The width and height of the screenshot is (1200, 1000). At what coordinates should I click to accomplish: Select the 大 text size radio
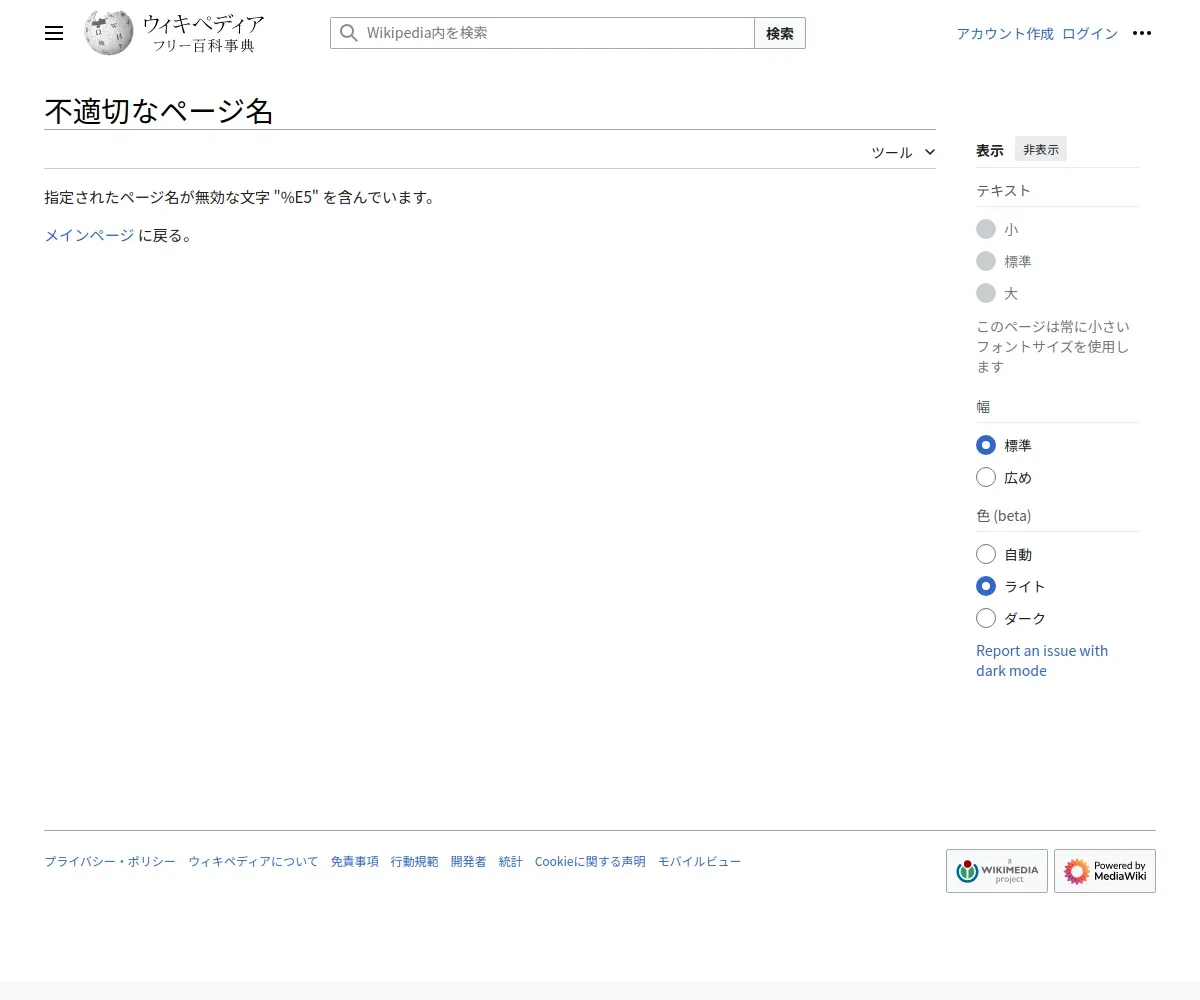click(986, 293)
